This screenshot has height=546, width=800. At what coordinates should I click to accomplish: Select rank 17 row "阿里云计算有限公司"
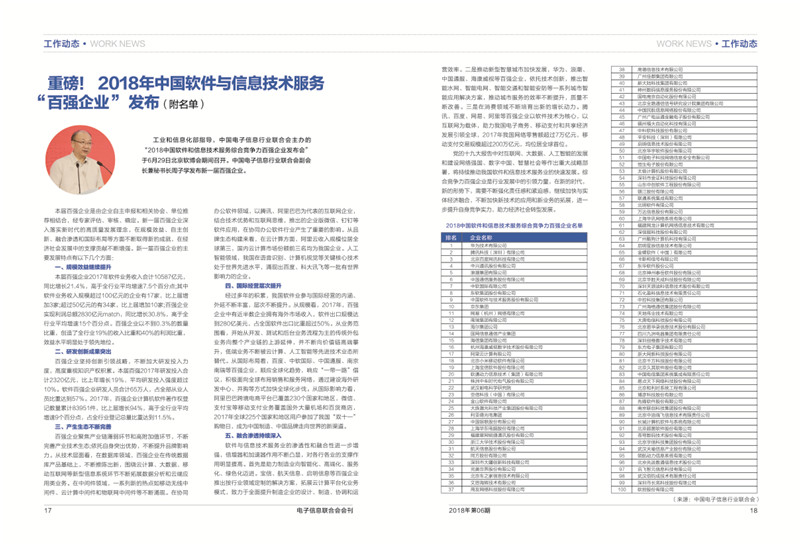point(514,354)
